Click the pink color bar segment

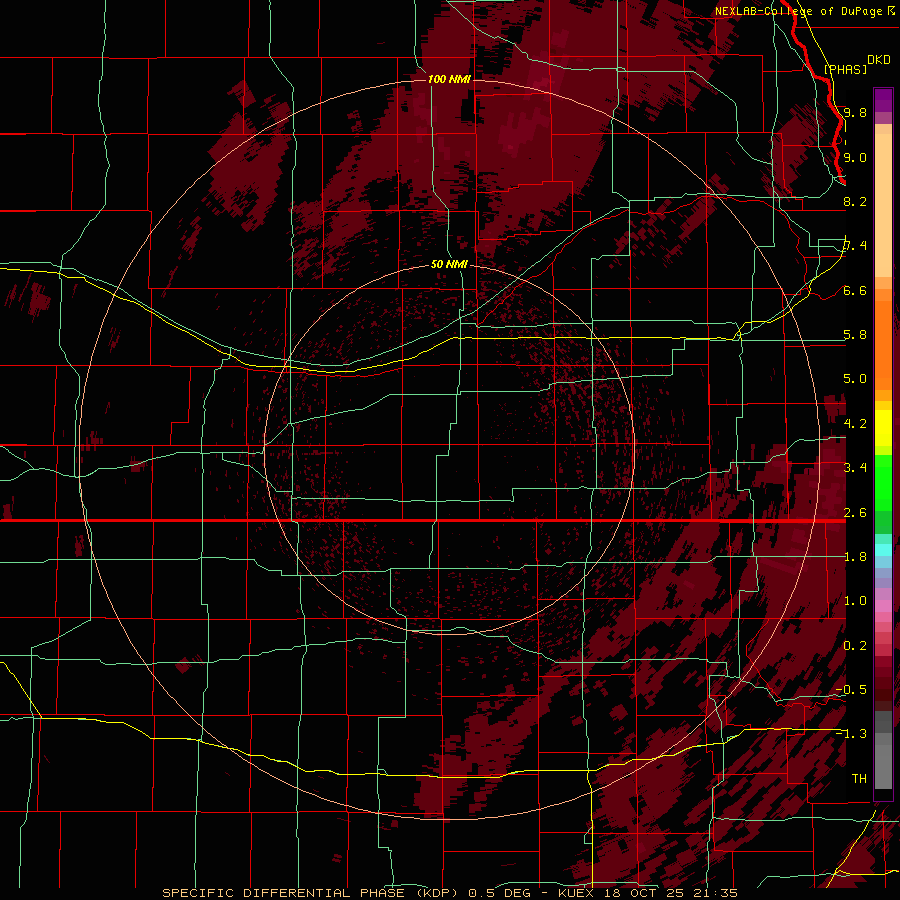coord(883,606)
